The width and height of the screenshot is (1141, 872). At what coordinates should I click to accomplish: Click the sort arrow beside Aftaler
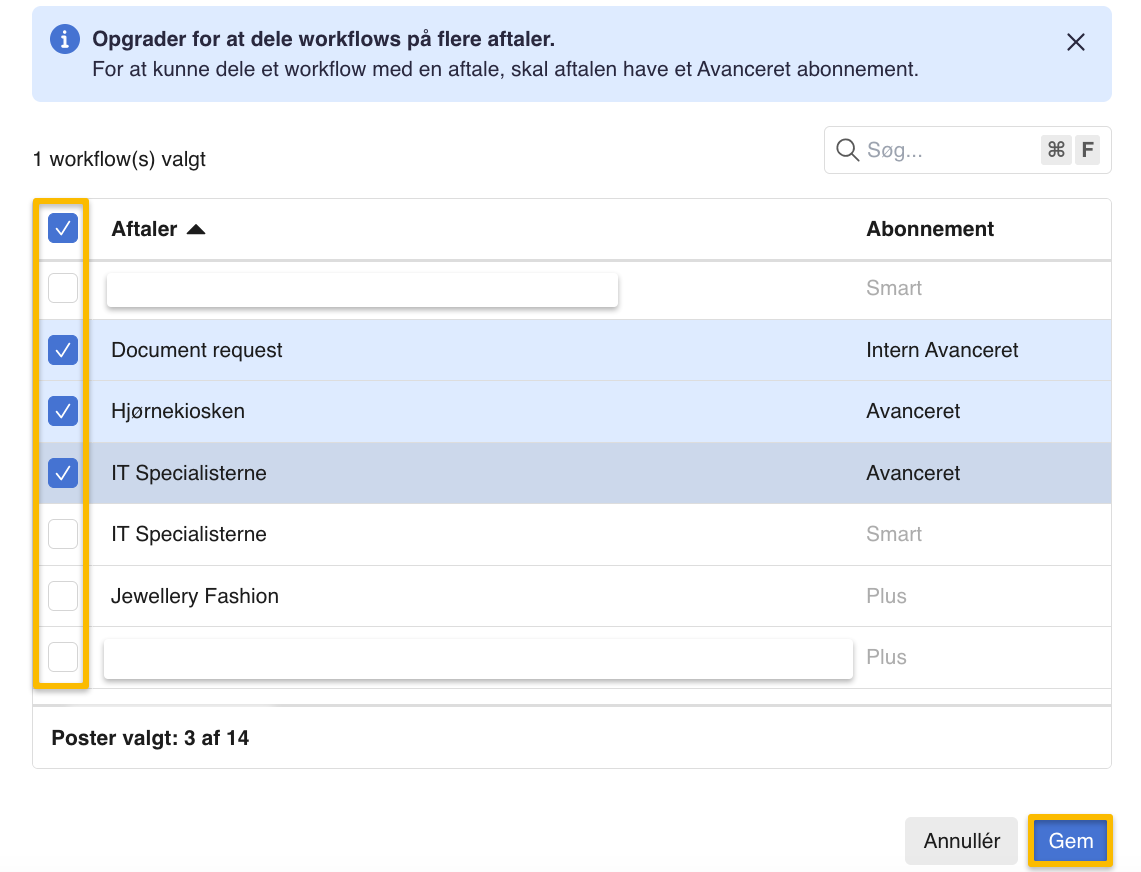pyautogui.click(x=196, y=230)
